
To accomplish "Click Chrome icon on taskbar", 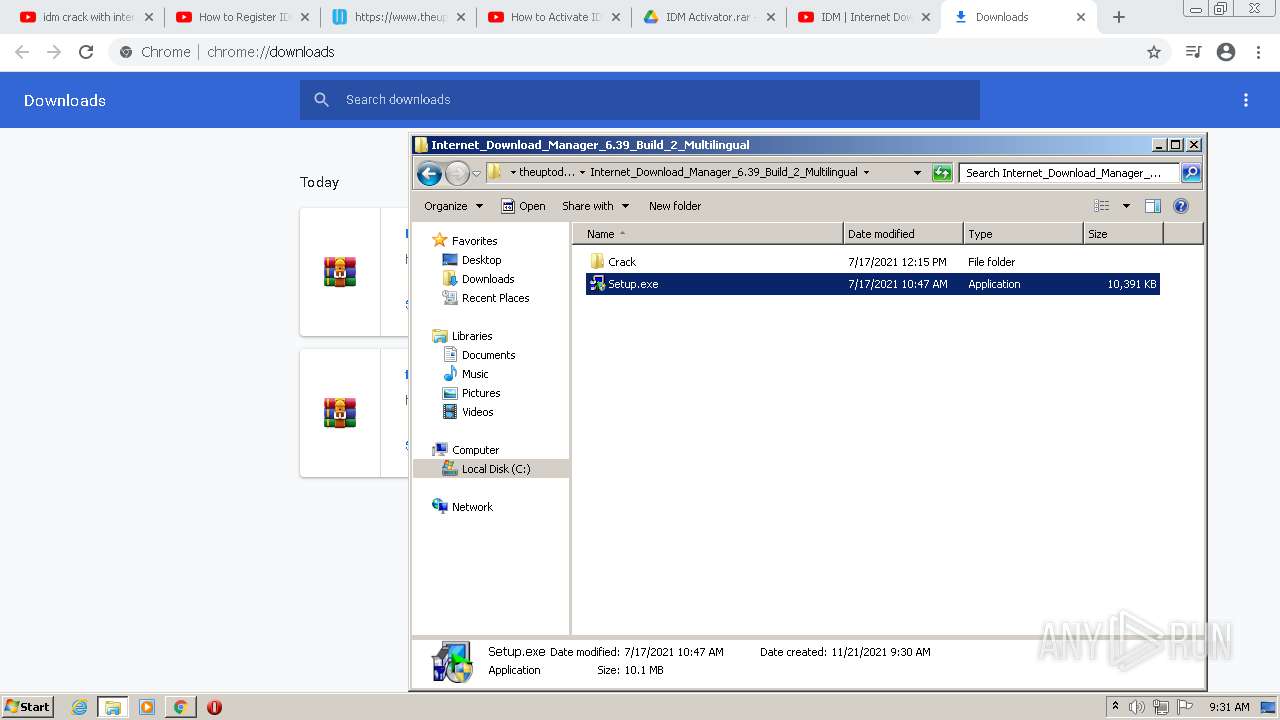I will tap(180, 707).
